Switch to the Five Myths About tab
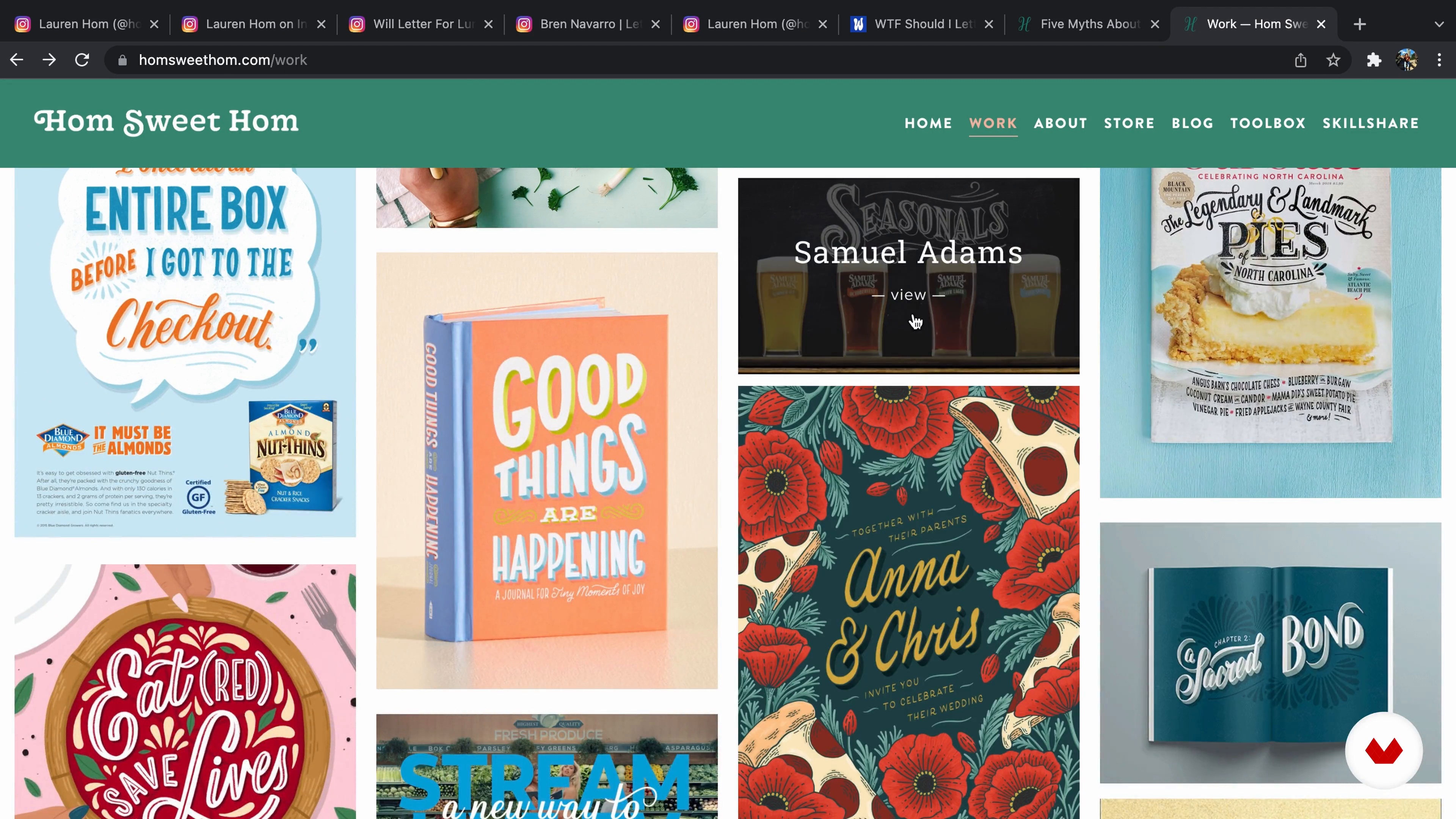The height and width of the screenshot is (819, 1456). tap(1089, 24)
